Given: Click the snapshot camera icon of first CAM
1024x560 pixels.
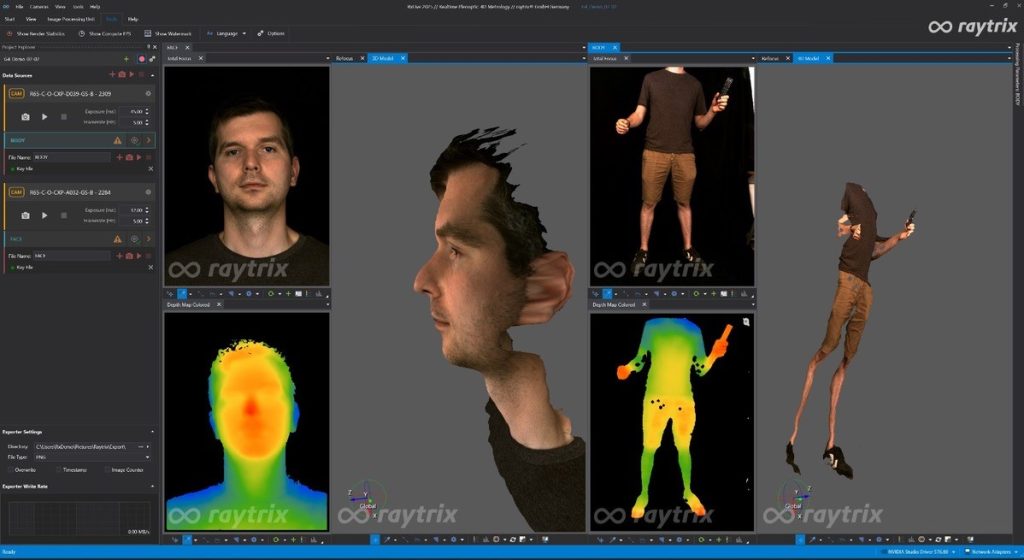Looking at the screenshot, I should (26, 117).
